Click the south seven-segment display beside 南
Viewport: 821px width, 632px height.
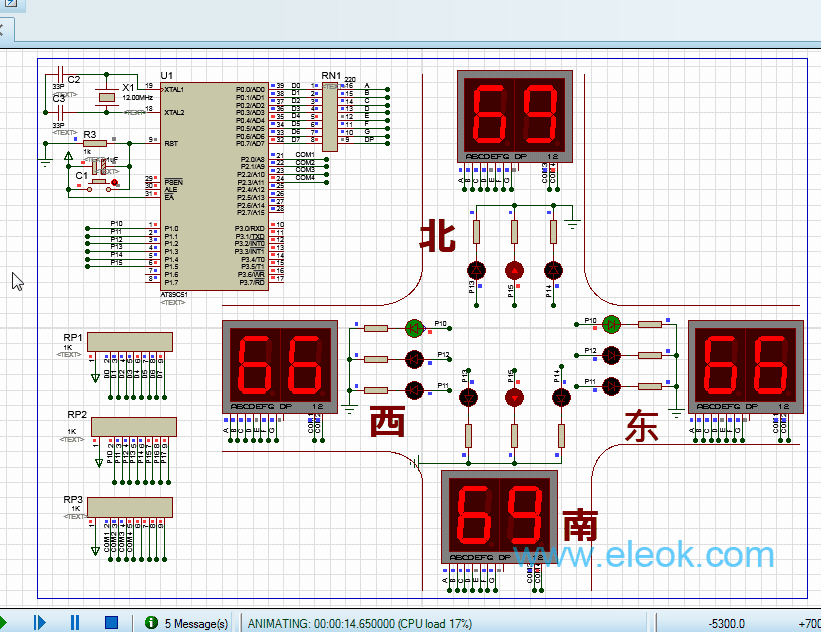point(500,516)
